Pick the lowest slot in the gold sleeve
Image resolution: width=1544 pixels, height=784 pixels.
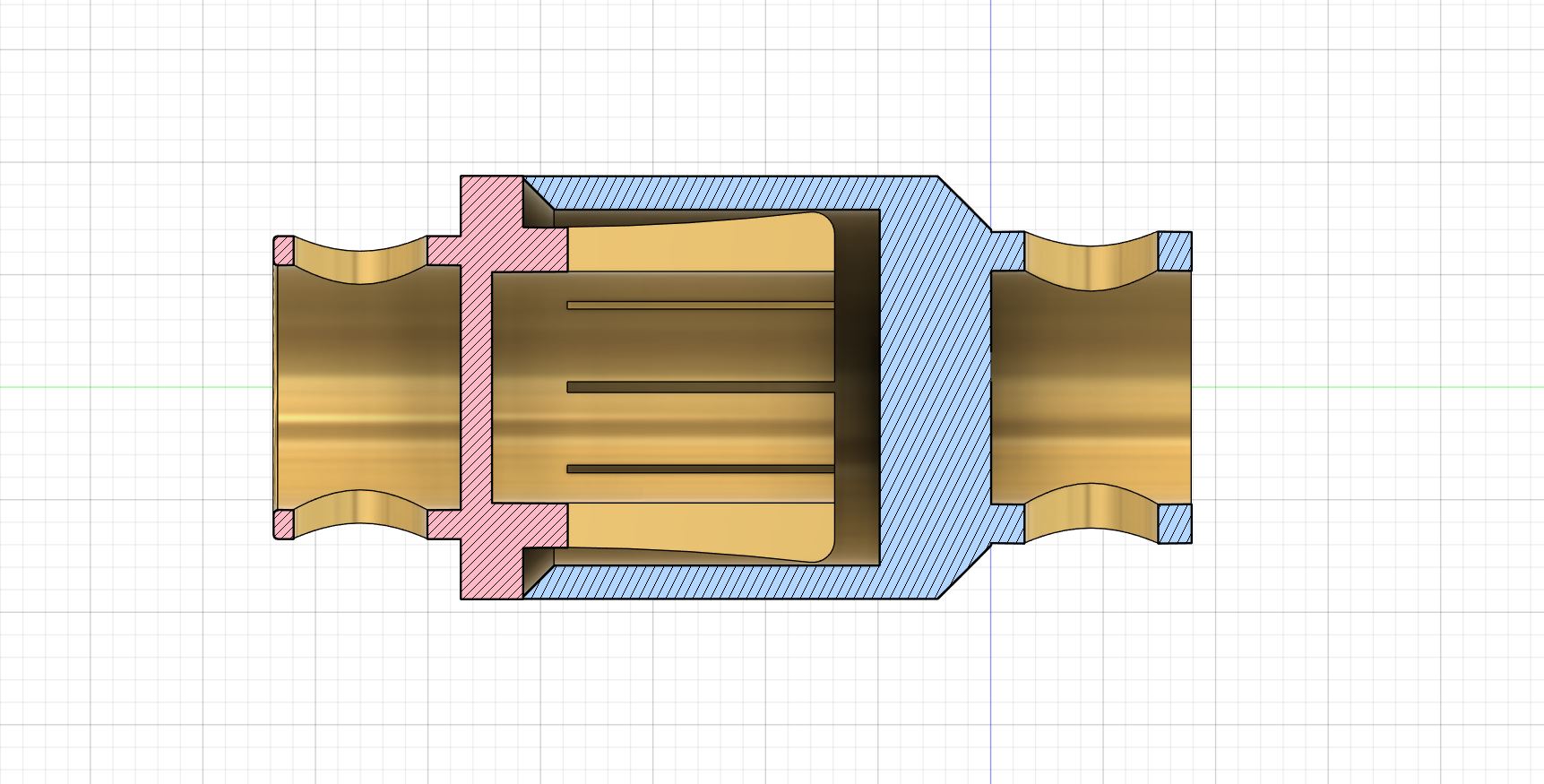point(701,470)
